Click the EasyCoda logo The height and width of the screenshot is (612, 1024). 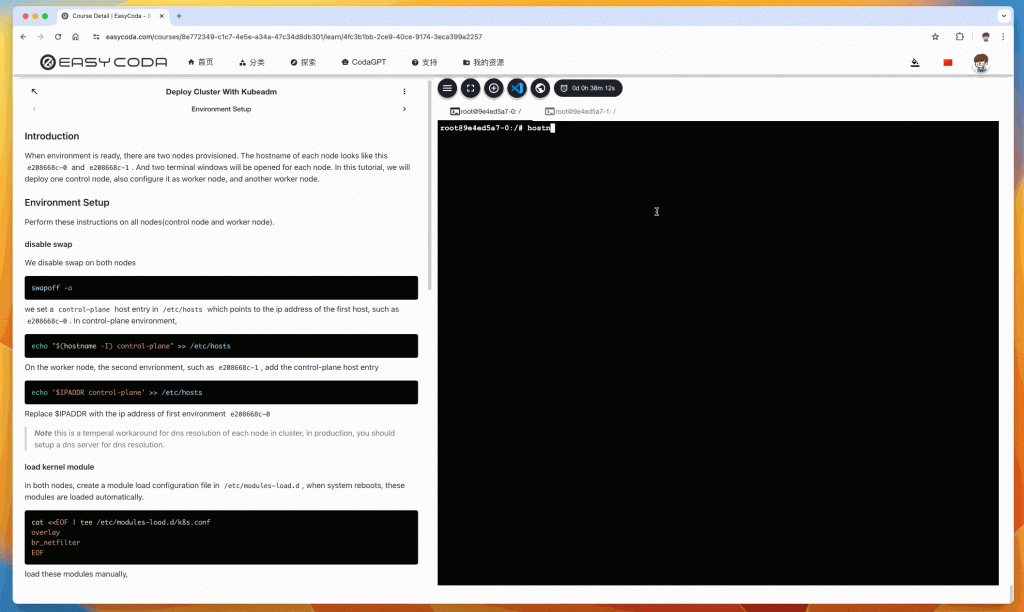click(103, 62)
